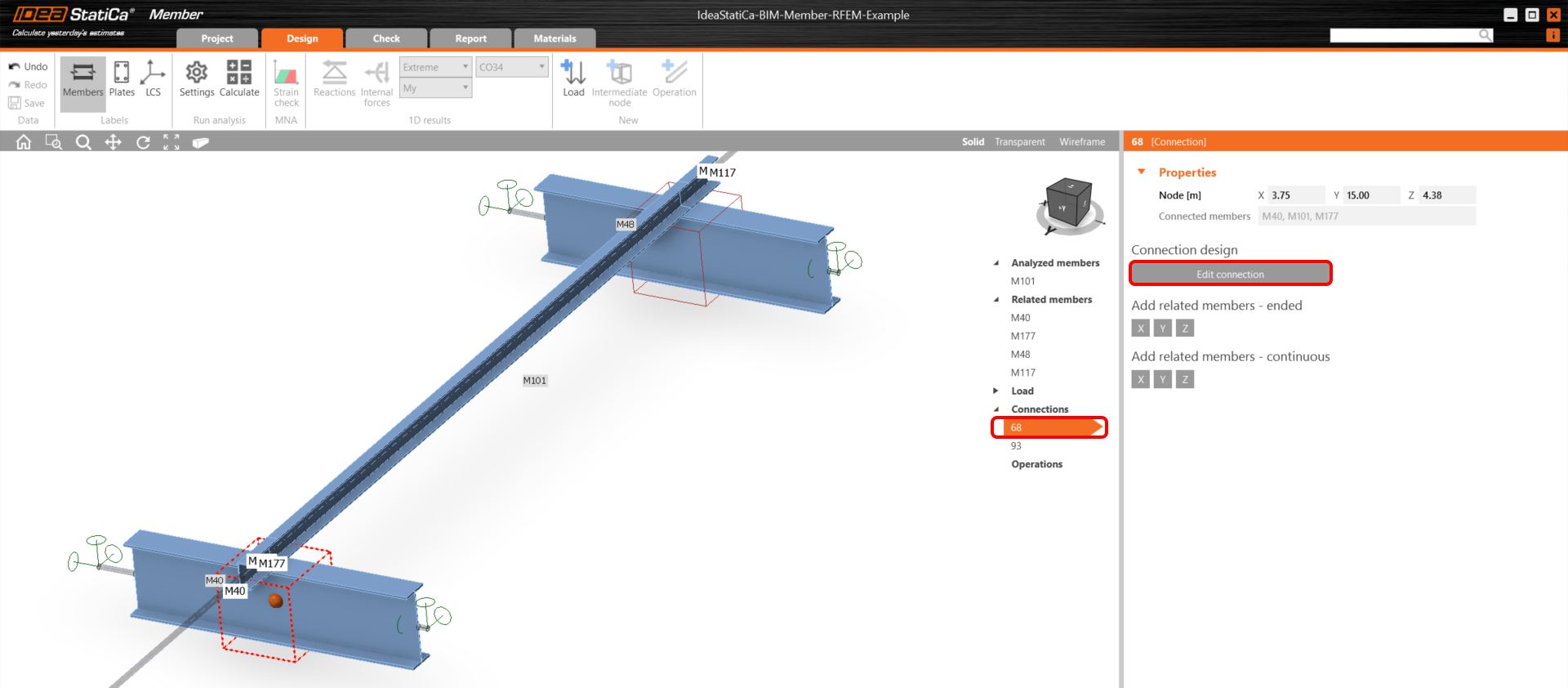Screen dimensions: 1568x688
Task: Click the Edit connection button
Action: click(1230, 274)
